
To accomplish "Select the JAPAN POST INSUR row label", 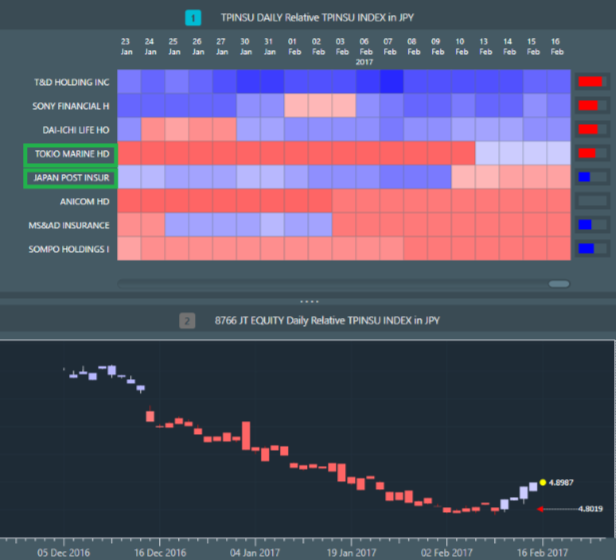I will point(71,178).
